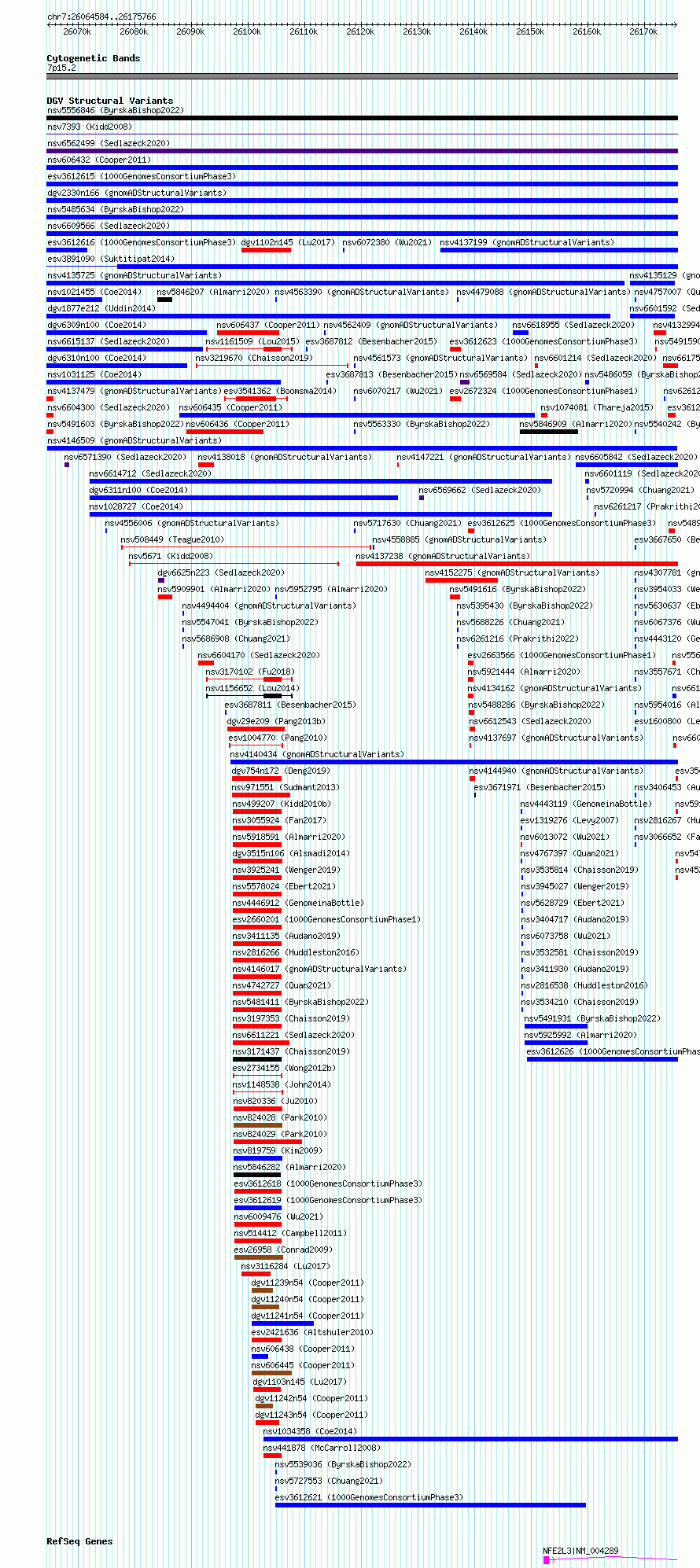This screenshot has height=1568, width=700.
Task: Open nsv5671 (Kidd2008) label
Action: (x=171, y=557)
